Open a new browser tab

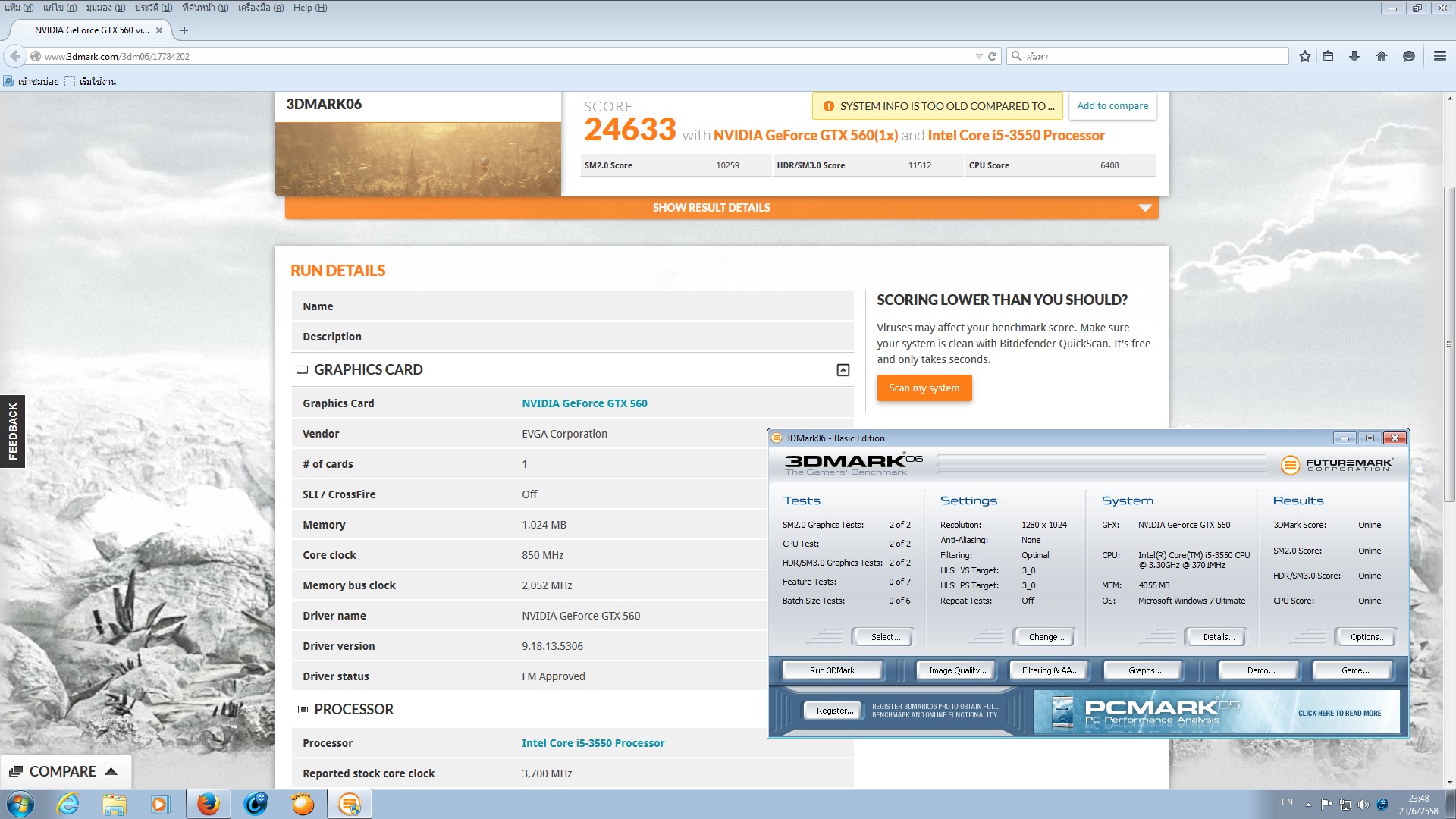tap(184, 30)
